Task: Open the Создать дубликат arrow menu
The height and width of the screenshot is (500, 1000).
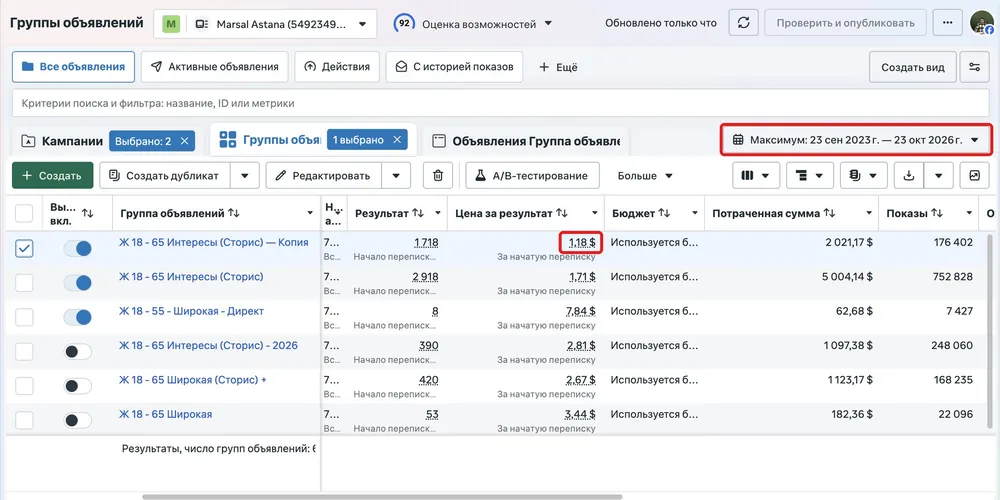Action: click(245, 175)
